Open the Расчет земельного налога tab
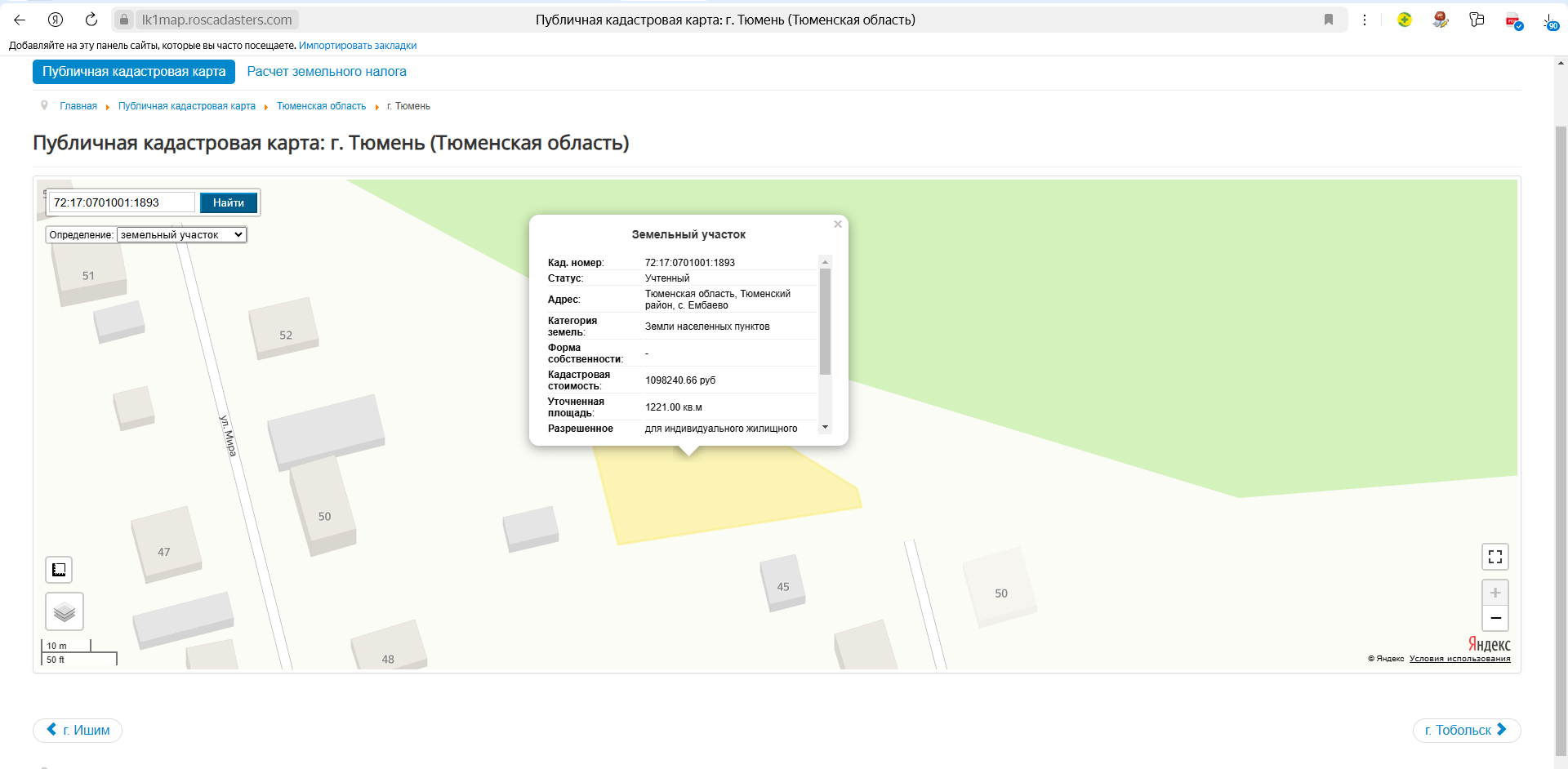The width and height of the screenshot is (1568, 769). tap(327, 72)
